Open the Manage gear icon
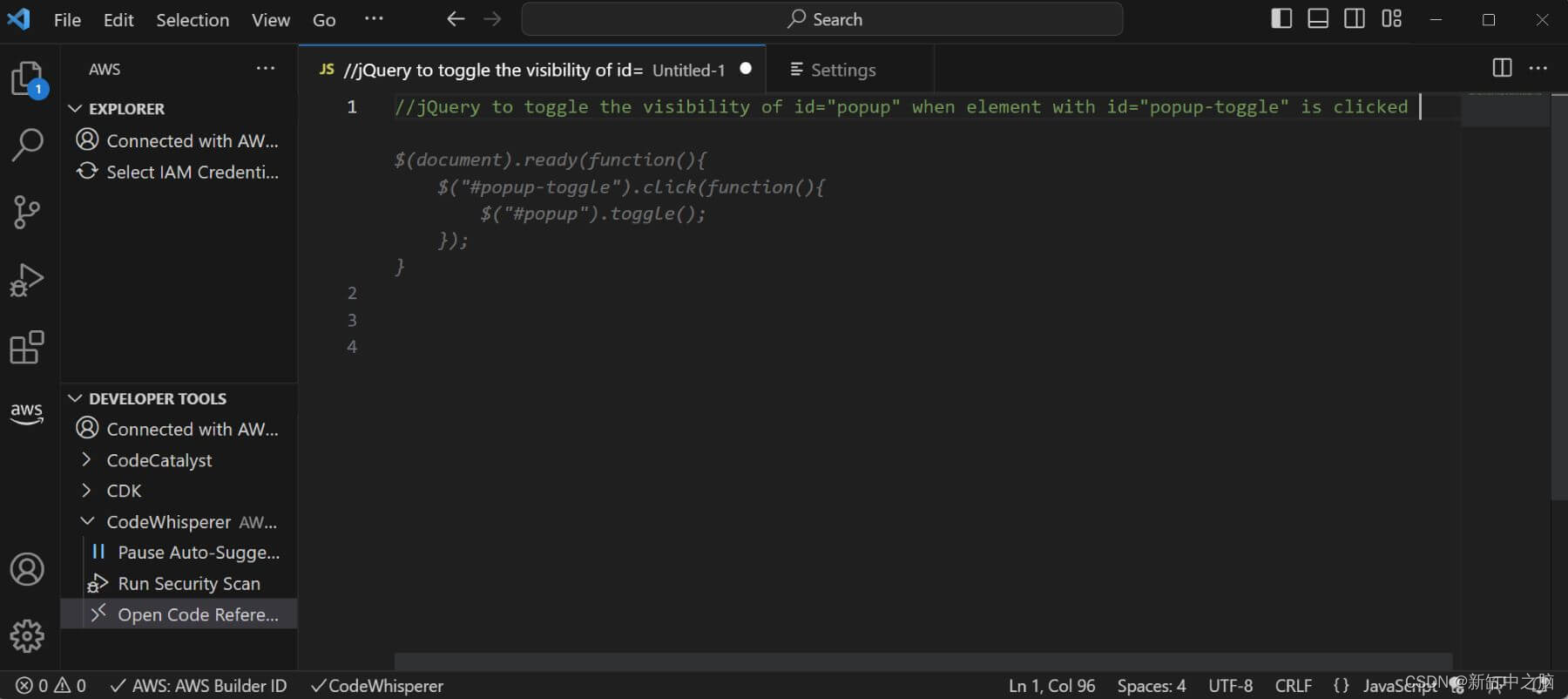 27,636
